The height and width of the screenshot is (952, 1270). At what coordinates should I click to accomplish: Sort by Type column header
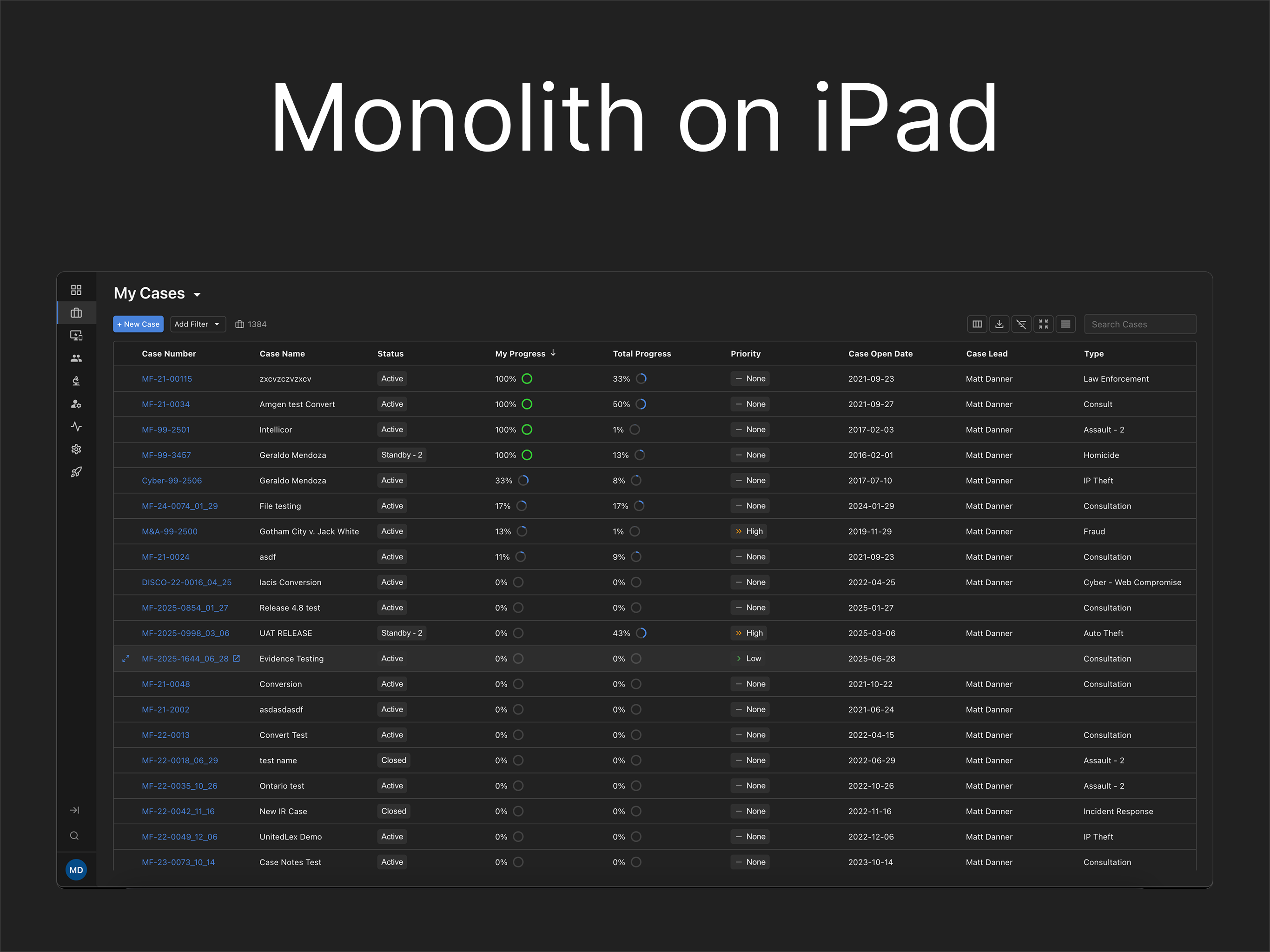[x=1094, y=354]
